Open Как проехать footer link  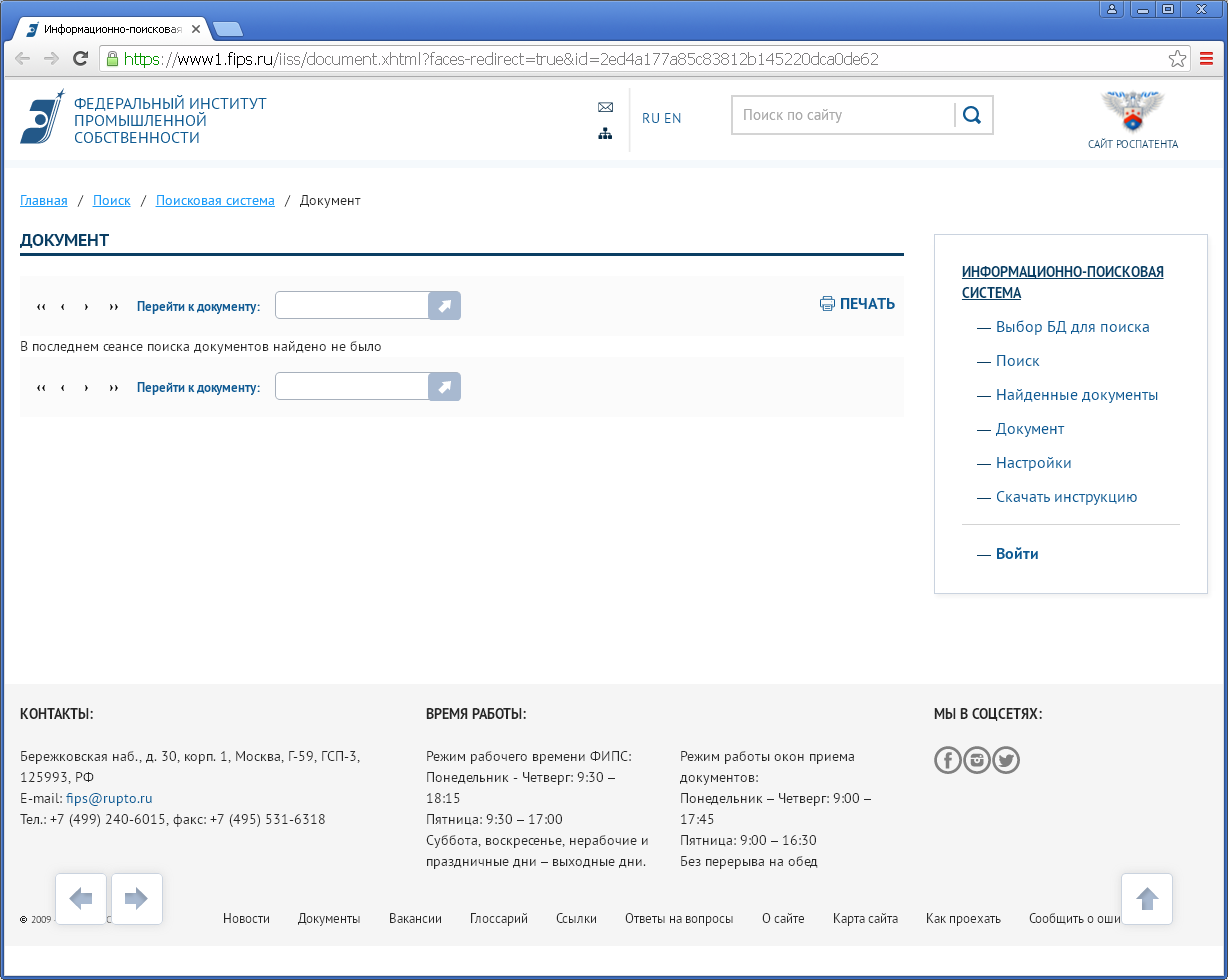(x=963, y=918)
